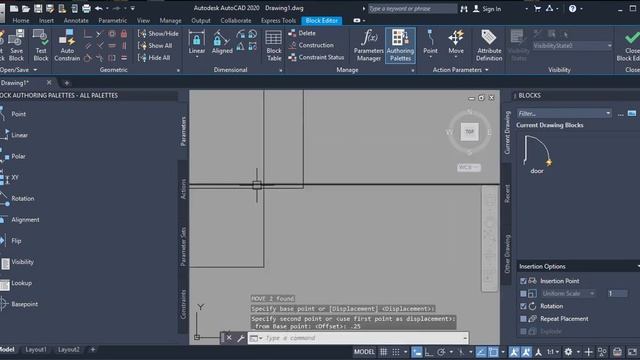Select the Rotation parameter in palette
Image resolution: width=640 pixels, height=360 pixels.
(x=17, y=199)
